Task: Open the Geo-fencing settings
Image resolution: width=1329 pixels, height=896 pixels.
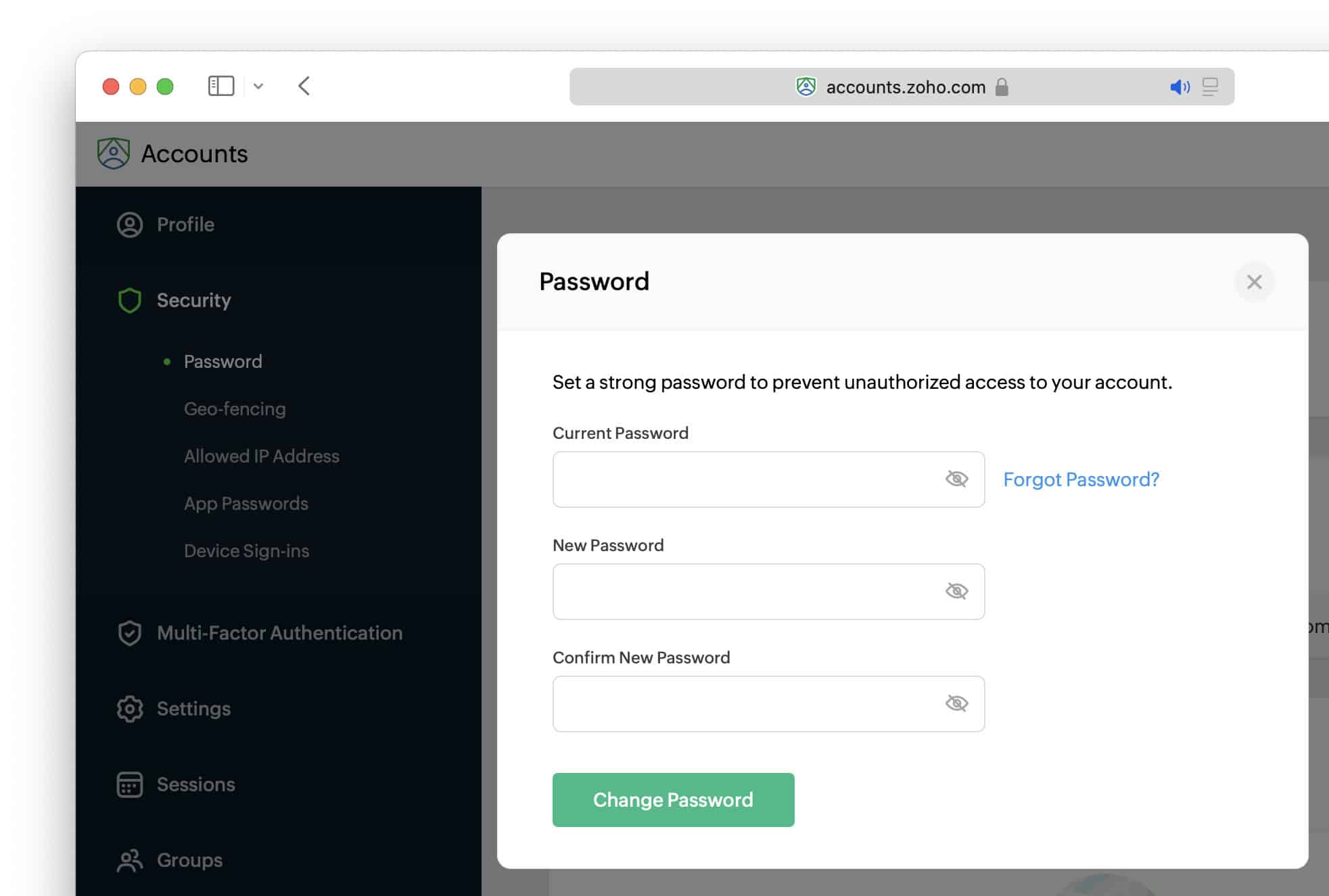Action: click(235, 408)
